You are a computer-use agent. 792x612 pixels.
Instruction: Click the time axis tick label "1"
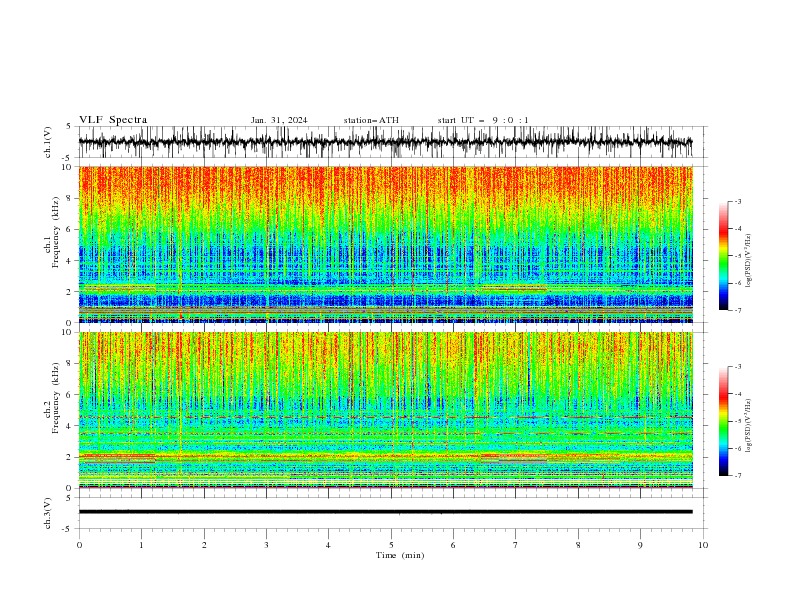[x=141, y=545]
